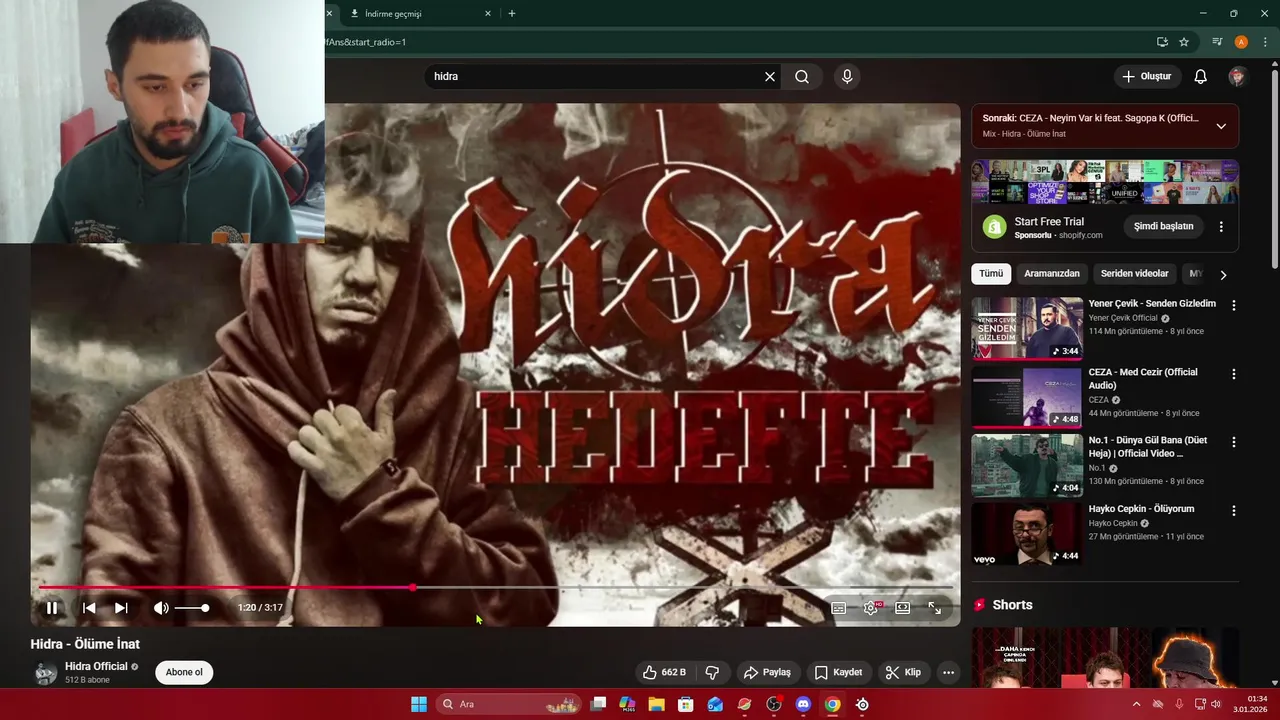Viewport: 1280px width, 720px height.
Task: Like the video with 662 B
Action: pos(664,672)
